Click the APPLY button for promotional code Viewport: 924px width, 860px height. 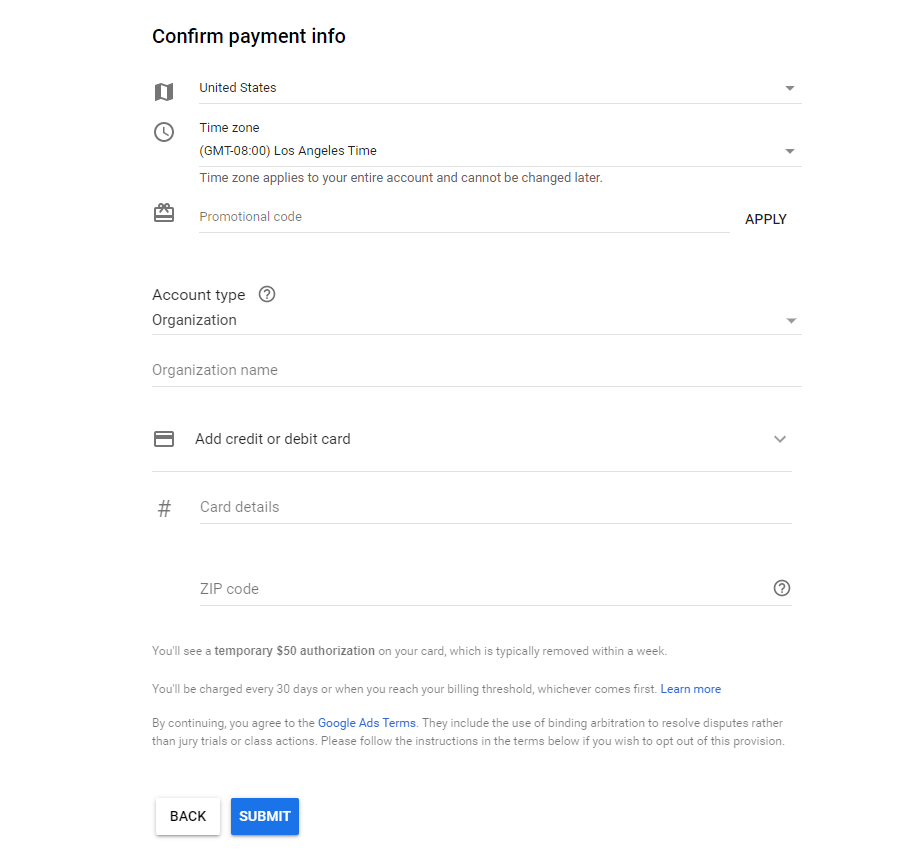[766, 219]
